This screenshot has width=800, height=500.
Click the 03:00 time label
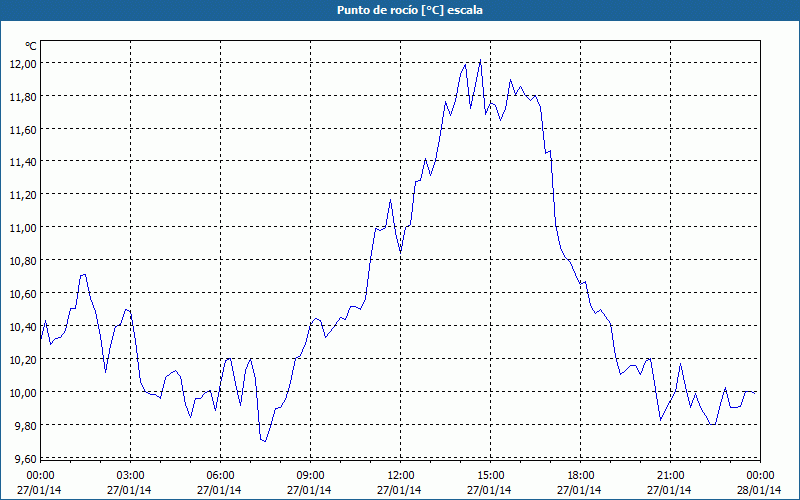click(x=130, y=476)
